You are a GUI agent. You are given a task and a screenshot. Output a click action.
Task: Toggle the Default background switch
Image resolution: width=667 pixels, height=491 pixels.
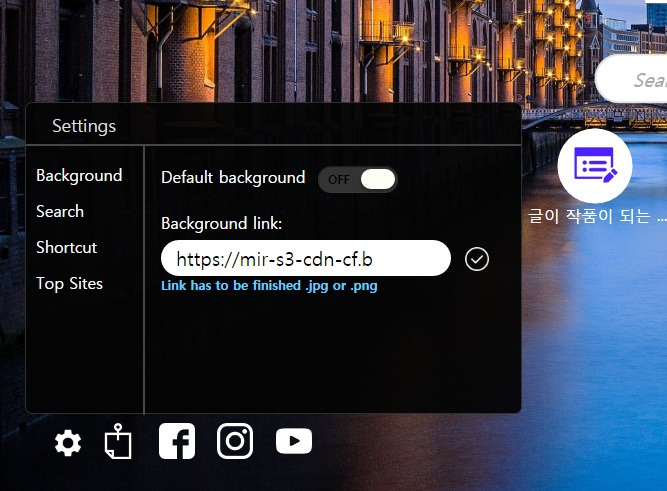[358, 180]
